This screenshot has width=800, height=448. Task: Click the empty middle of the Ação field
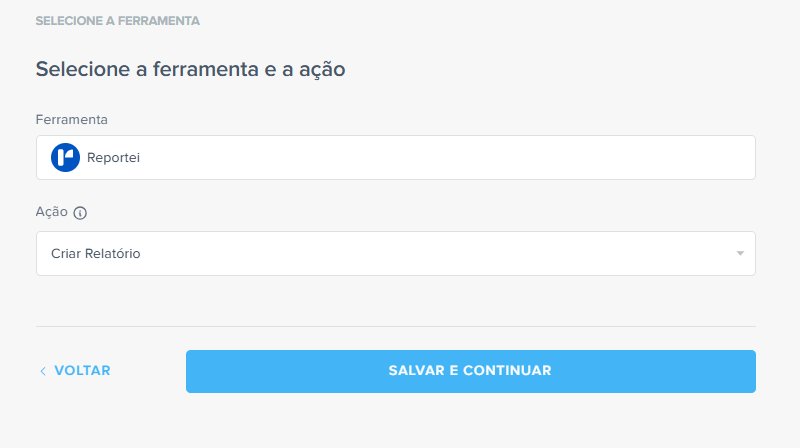[x=420, y=254]
